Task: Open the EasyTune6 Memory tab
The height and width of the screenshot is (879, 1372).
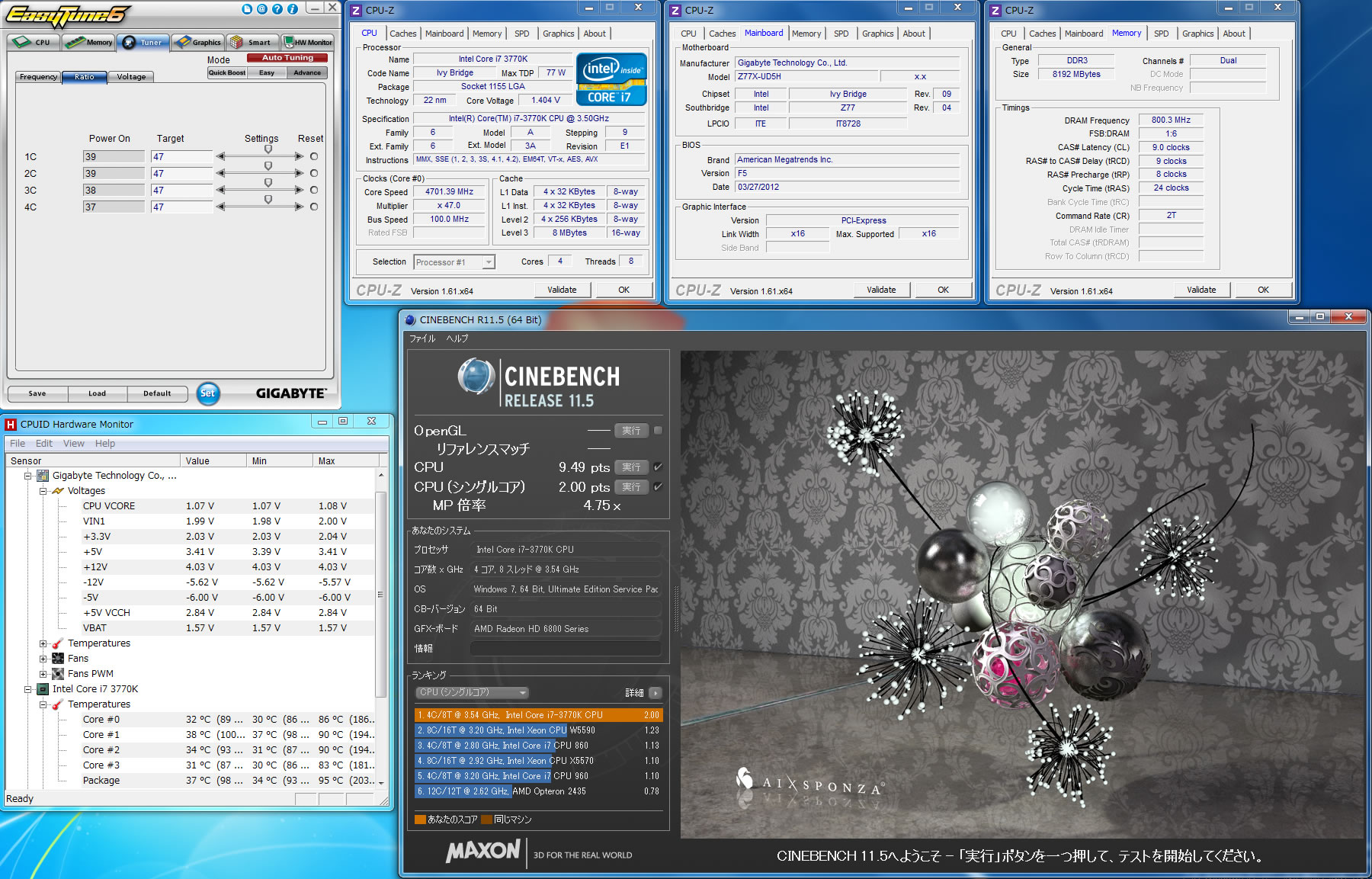Action: 88,42
